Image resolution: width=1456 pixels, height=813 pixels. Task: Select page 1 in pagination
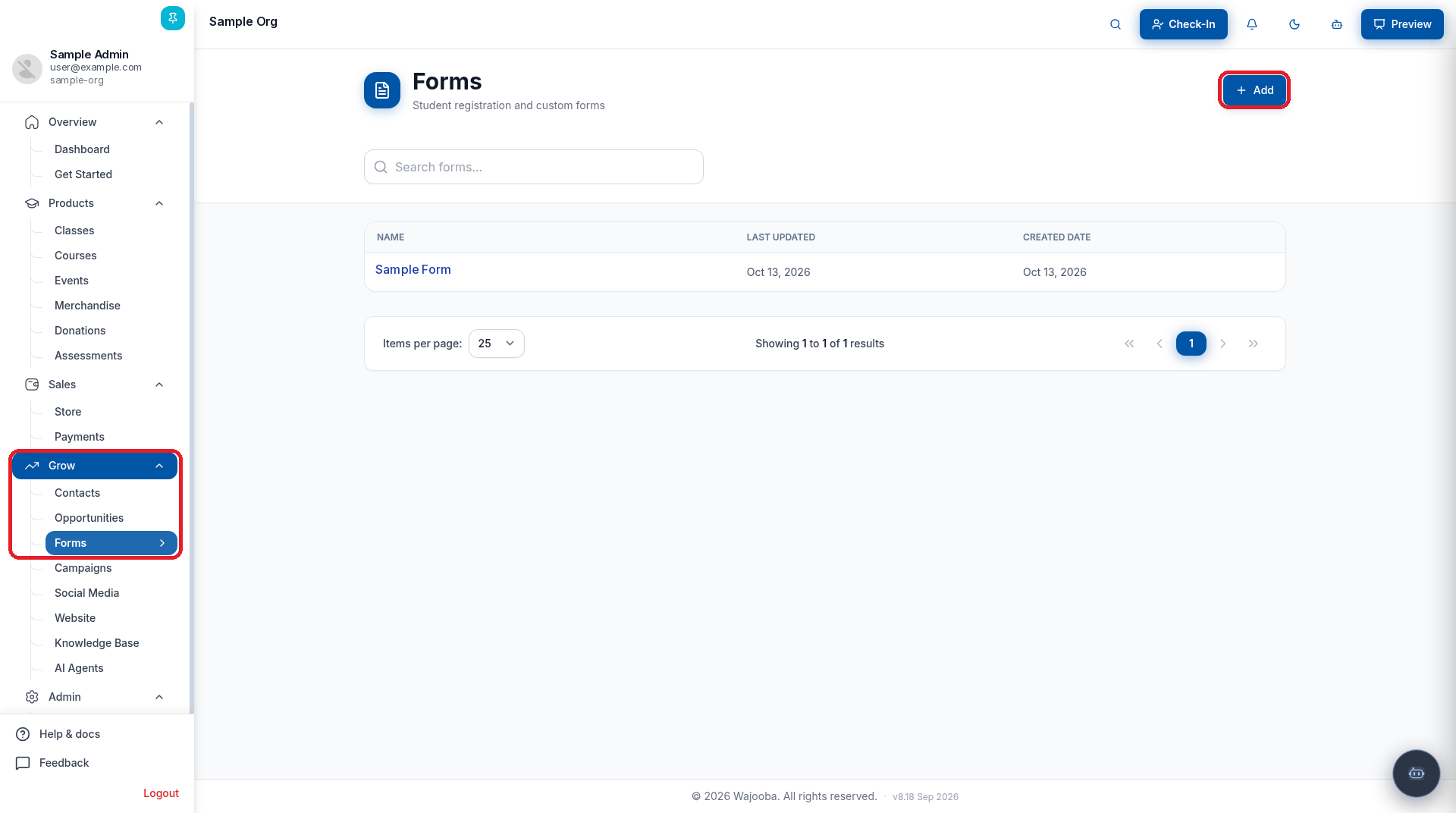1191,344
